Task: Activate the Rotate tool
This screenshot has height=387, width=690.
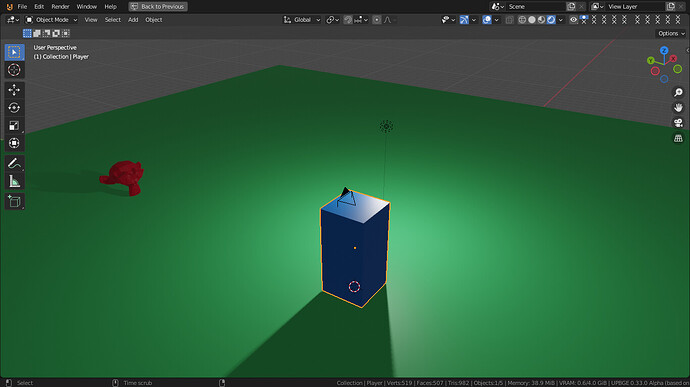Action: pos(14,107)
